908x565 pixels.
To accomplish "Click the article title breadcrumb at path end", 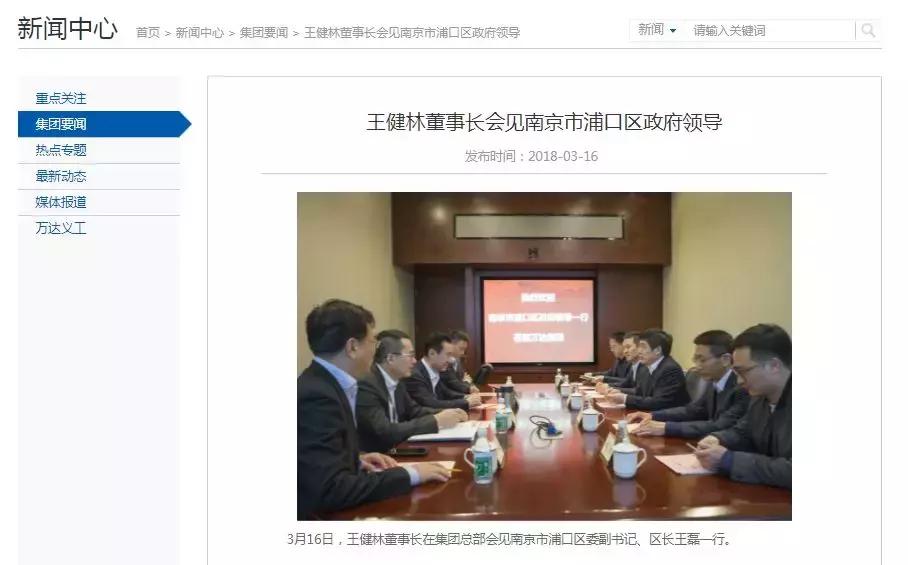I will pyautogui.click(x=412, y=33).
